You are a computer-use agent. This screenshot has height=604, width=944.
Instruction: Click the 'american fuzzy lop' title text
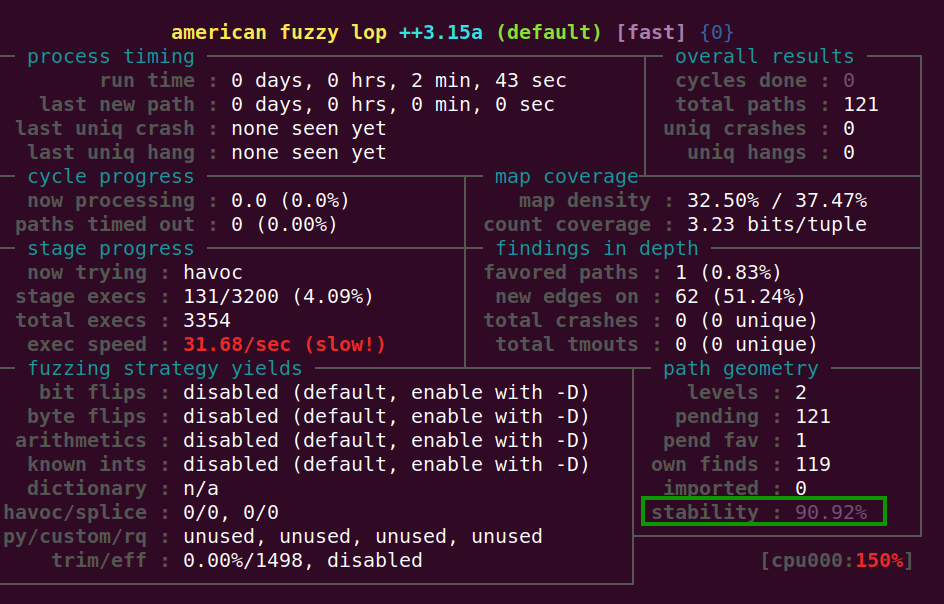click(x=279, y=33)
